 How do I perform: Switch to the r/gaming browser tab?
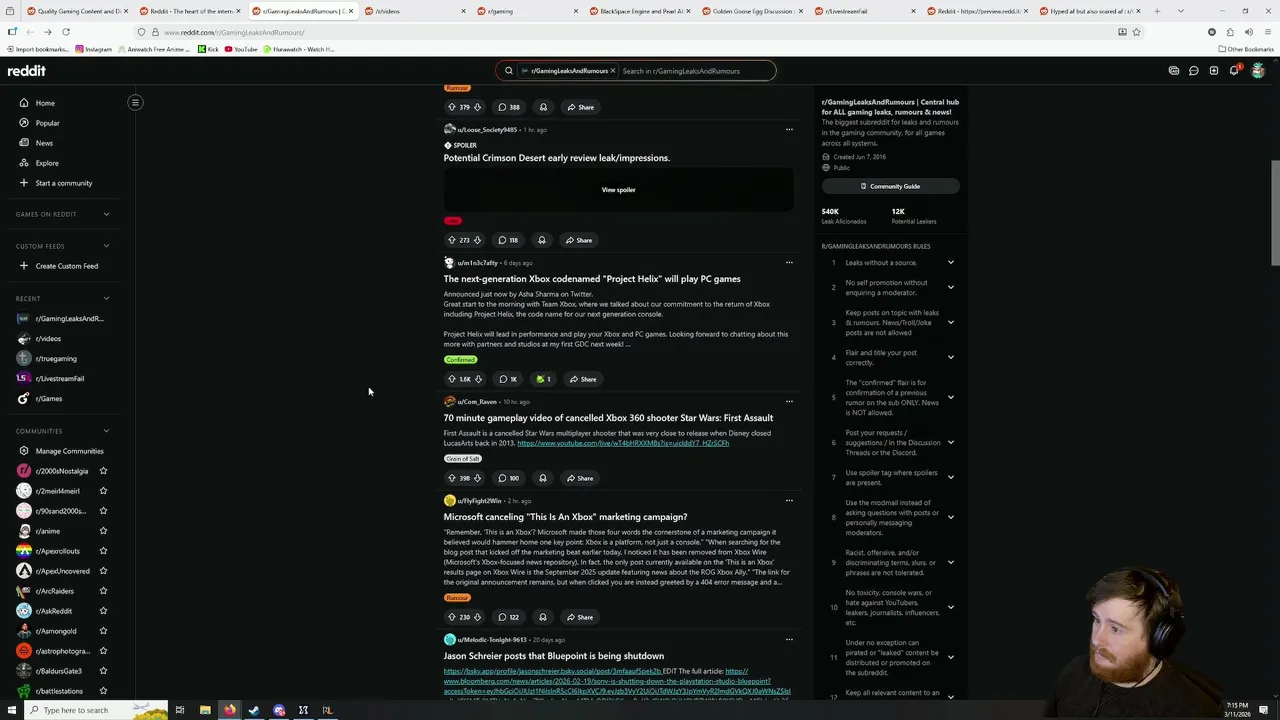point(528,11)
